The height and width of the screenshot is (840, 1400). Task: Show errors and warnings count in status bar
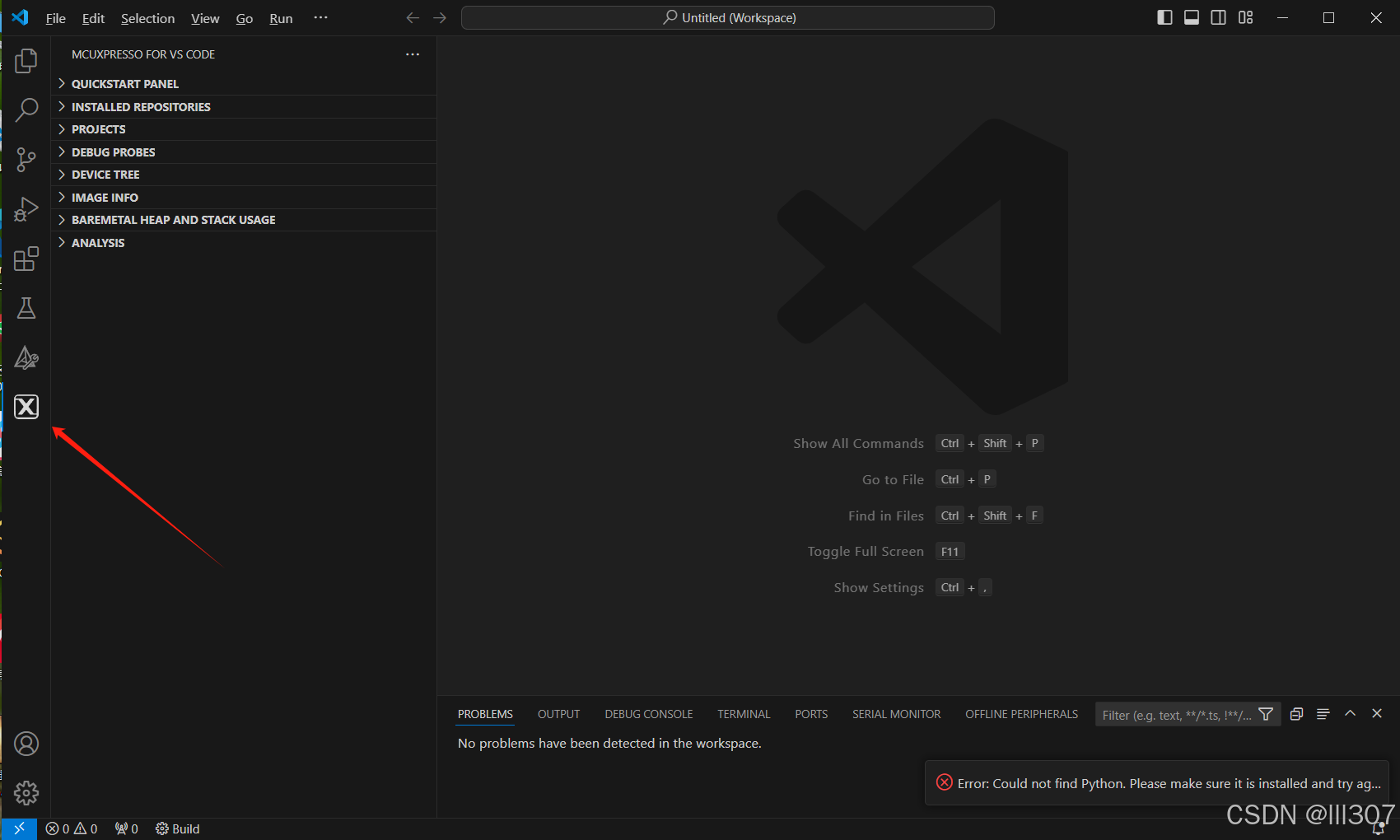pos(72,828)
